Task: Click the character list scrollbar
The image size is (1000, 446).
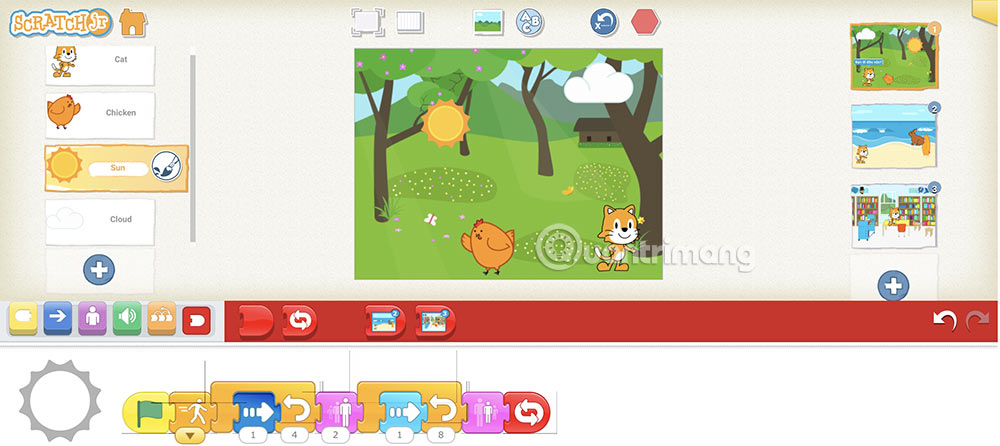Action: point(193,148)
